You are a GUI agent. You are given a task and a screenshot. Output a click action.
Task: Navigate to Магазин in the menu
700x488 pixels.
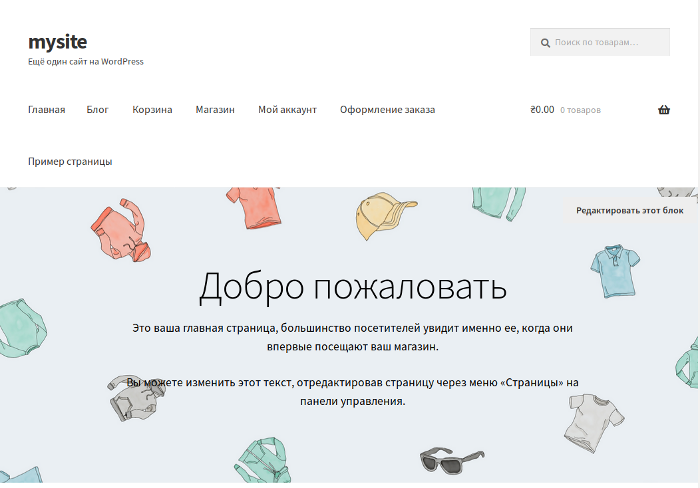point(215,110)
